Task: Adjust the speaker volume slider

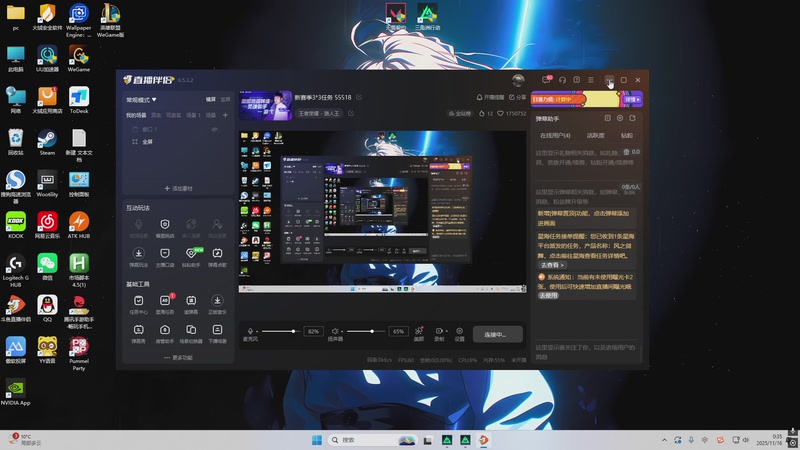Action: pos(364,331)
